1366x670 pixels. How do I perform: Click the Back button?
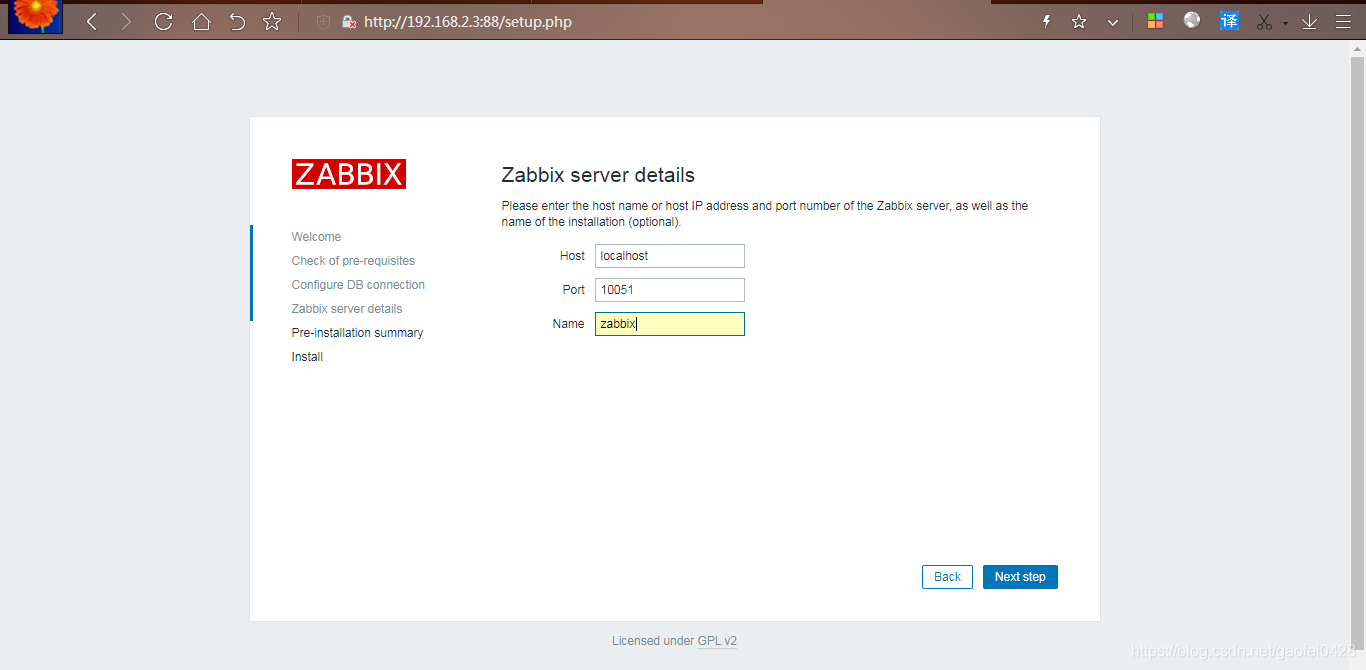[x=946, y=576]
